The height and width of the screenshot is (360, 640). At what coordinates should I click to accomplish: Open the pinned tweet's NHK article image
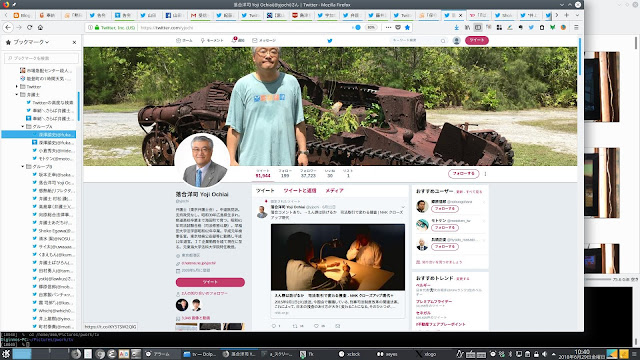point(338,257)
